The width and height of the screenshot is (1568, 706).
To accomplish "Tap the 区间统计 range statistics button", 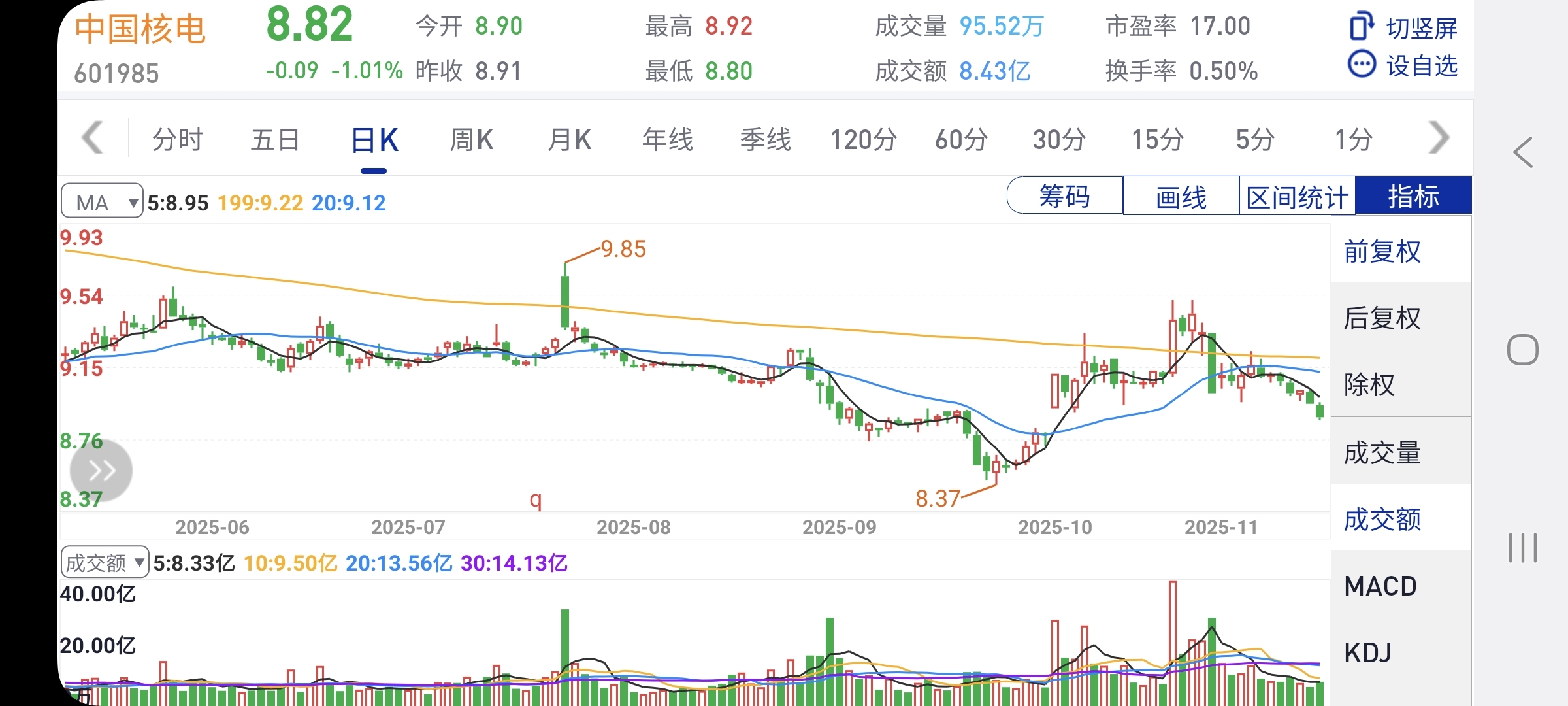I will click(1297, 196).
